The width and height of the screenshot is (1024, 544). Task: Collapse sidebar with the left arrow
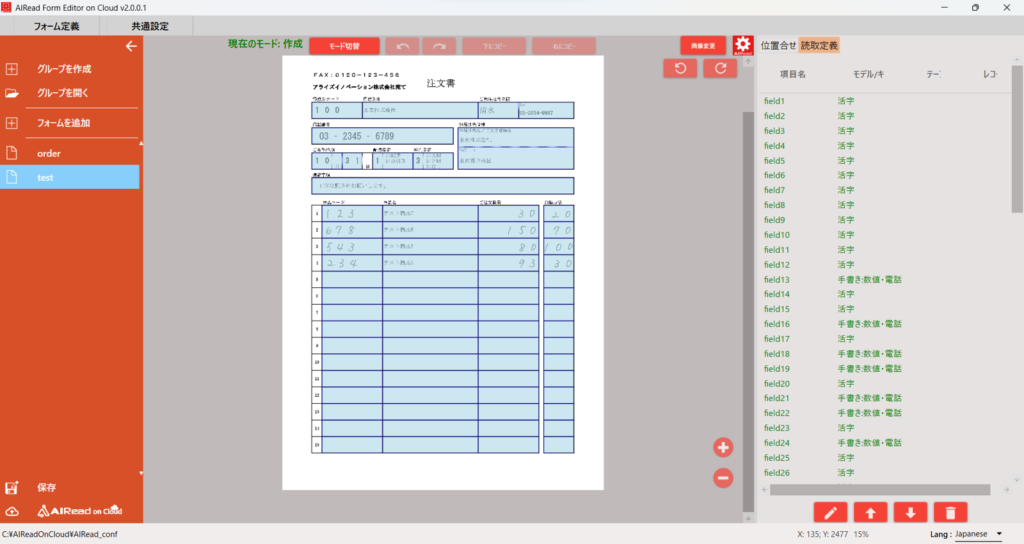click(x=130, y=46)
